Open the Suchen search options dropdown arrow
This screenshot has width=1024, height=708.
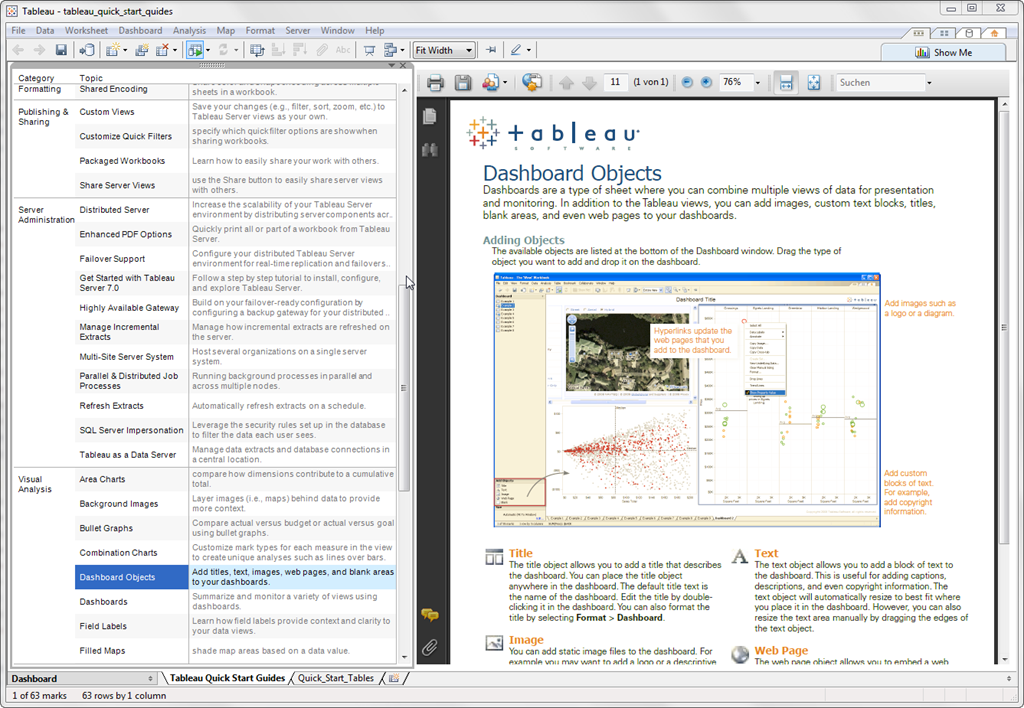coord(929,83)
